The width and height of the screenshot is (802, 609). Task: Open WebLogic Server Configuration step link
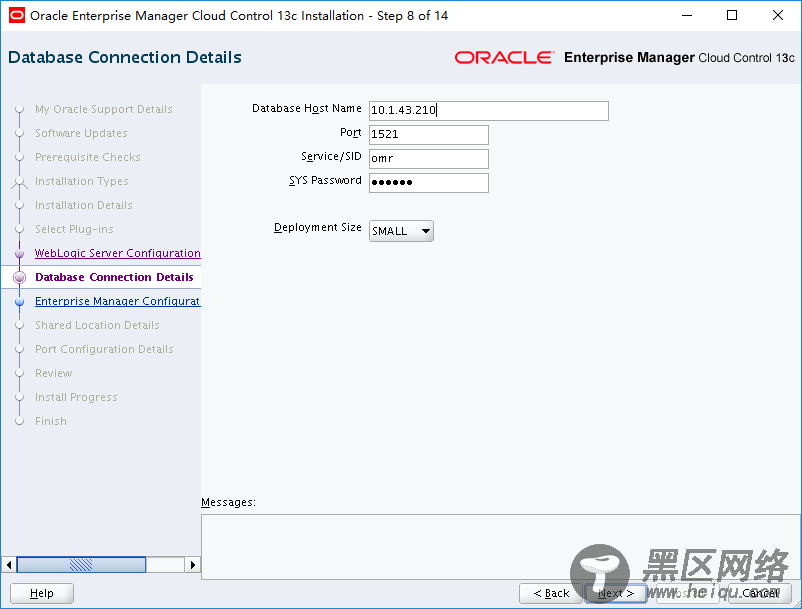click(x=118, y=253)
